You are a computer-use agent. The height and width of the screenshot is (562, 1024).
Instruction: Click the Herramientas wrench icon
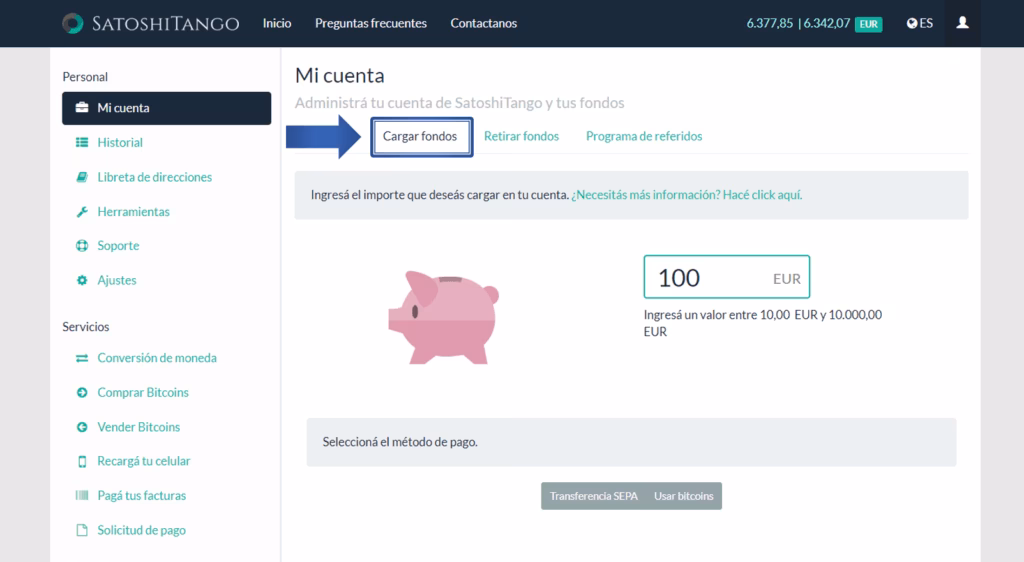pyautogui.click(x=82, y=212)
